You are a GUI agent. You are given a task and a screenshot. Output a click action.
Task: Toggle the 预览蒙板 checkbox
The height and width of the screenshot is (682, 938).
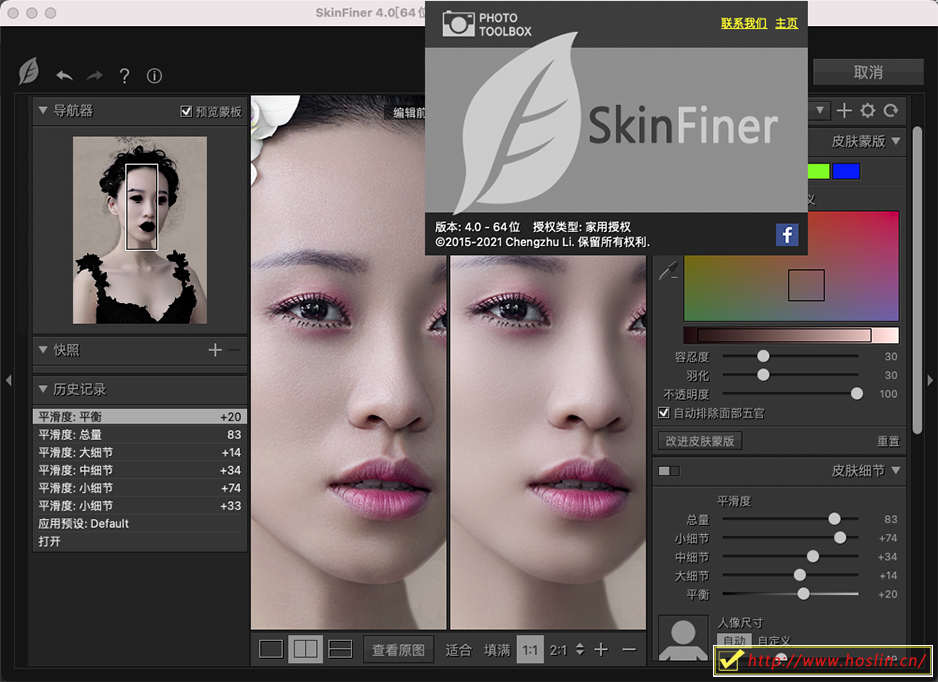186,111
